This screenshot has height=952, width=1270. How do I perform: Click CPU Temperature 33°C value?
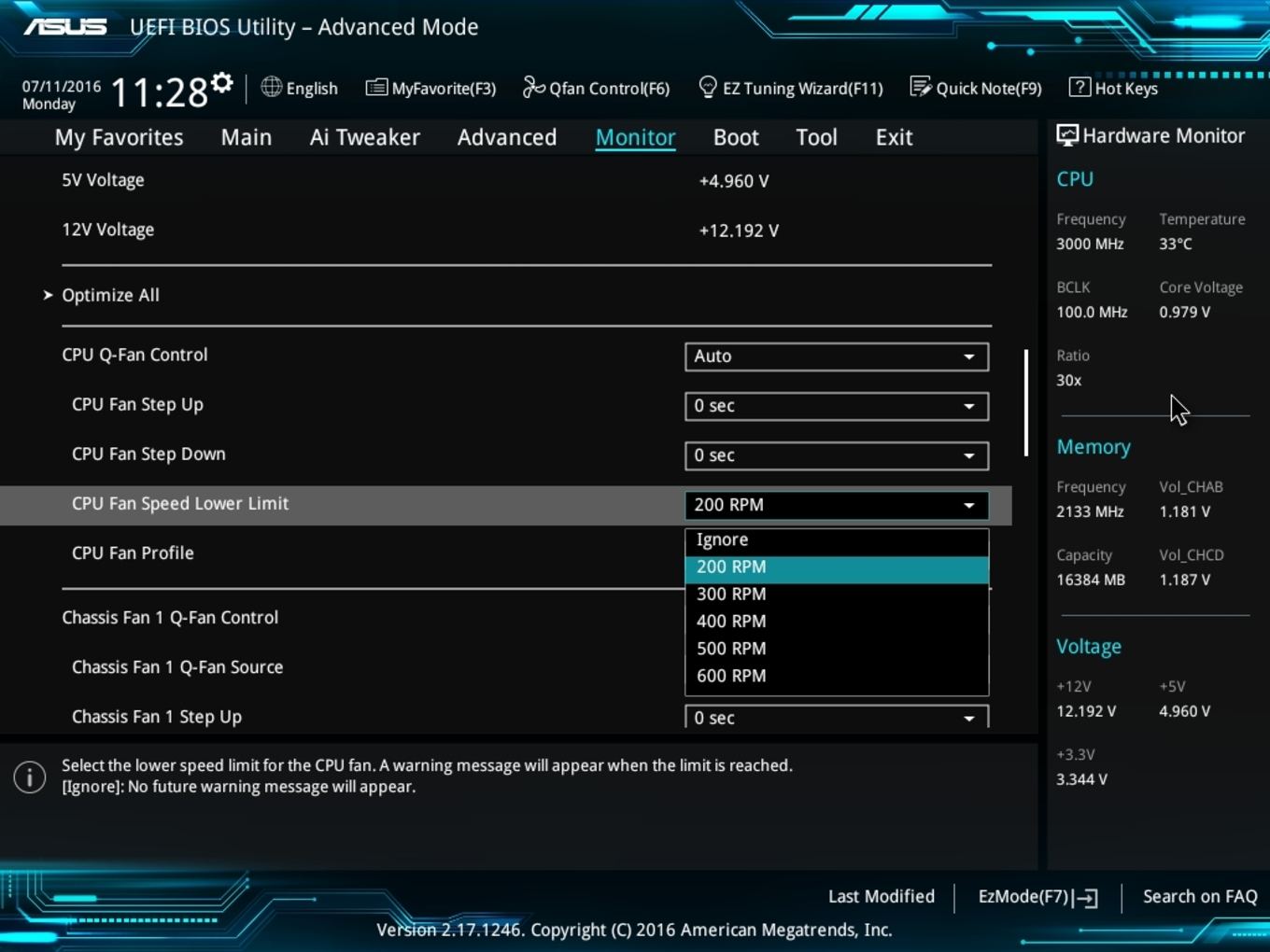(1175, 245)
